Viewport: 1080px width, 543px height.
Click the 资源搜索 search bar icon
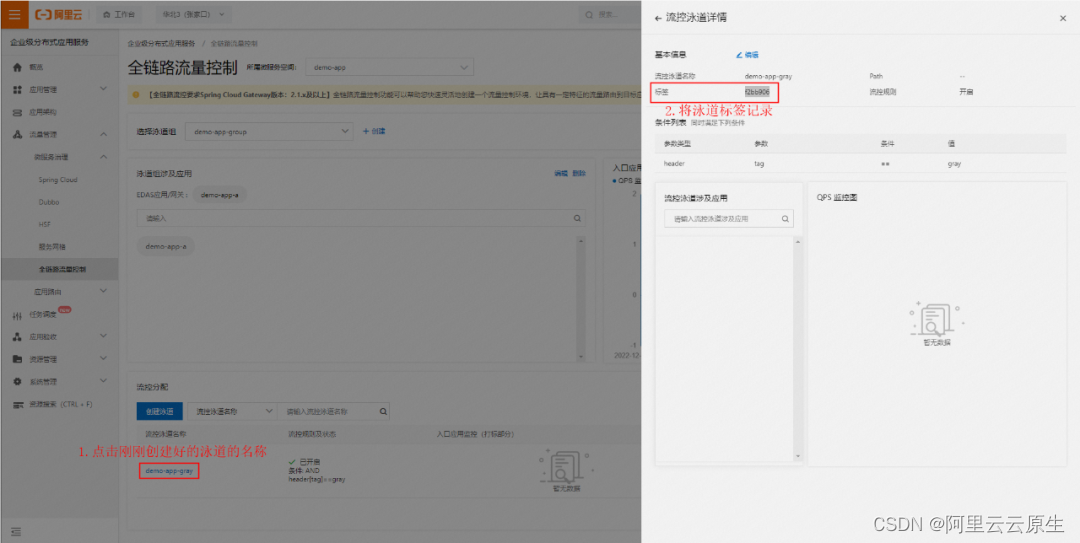18,404
